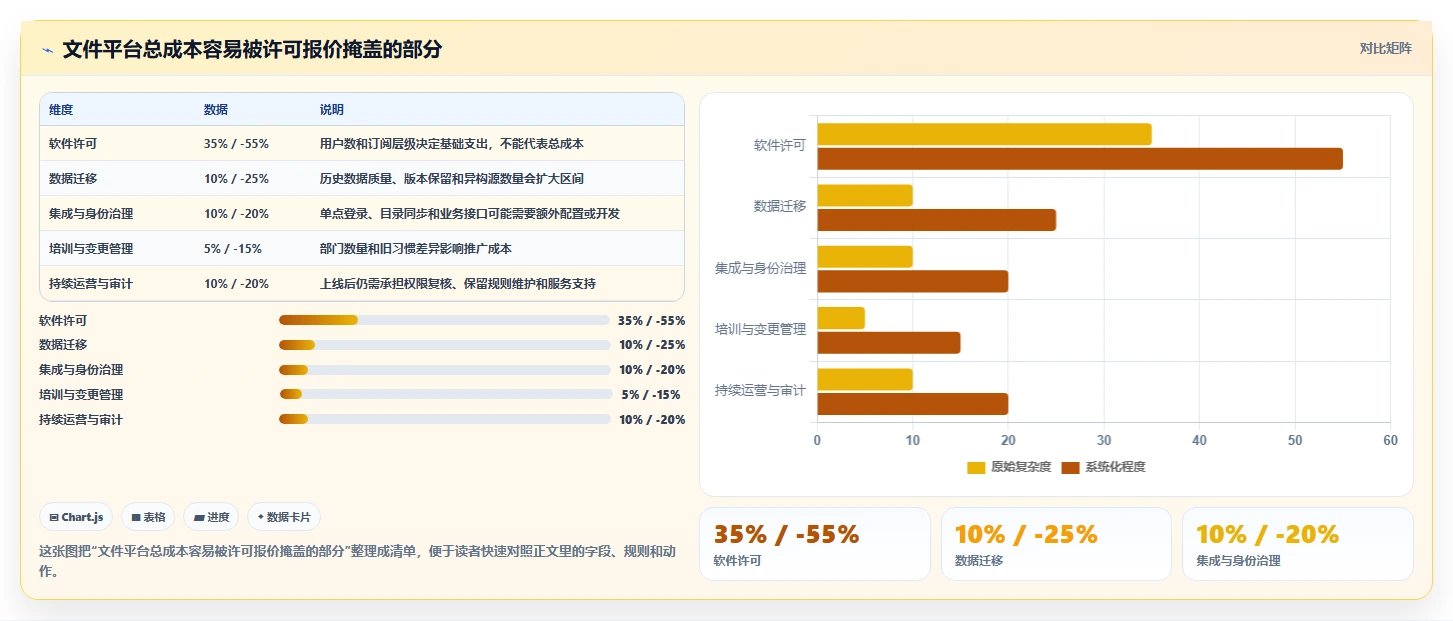Click the description 用户数和订阅层级决定基础支出
The height and width of the screenshot is (621, 1453).
tap(405, 144)
